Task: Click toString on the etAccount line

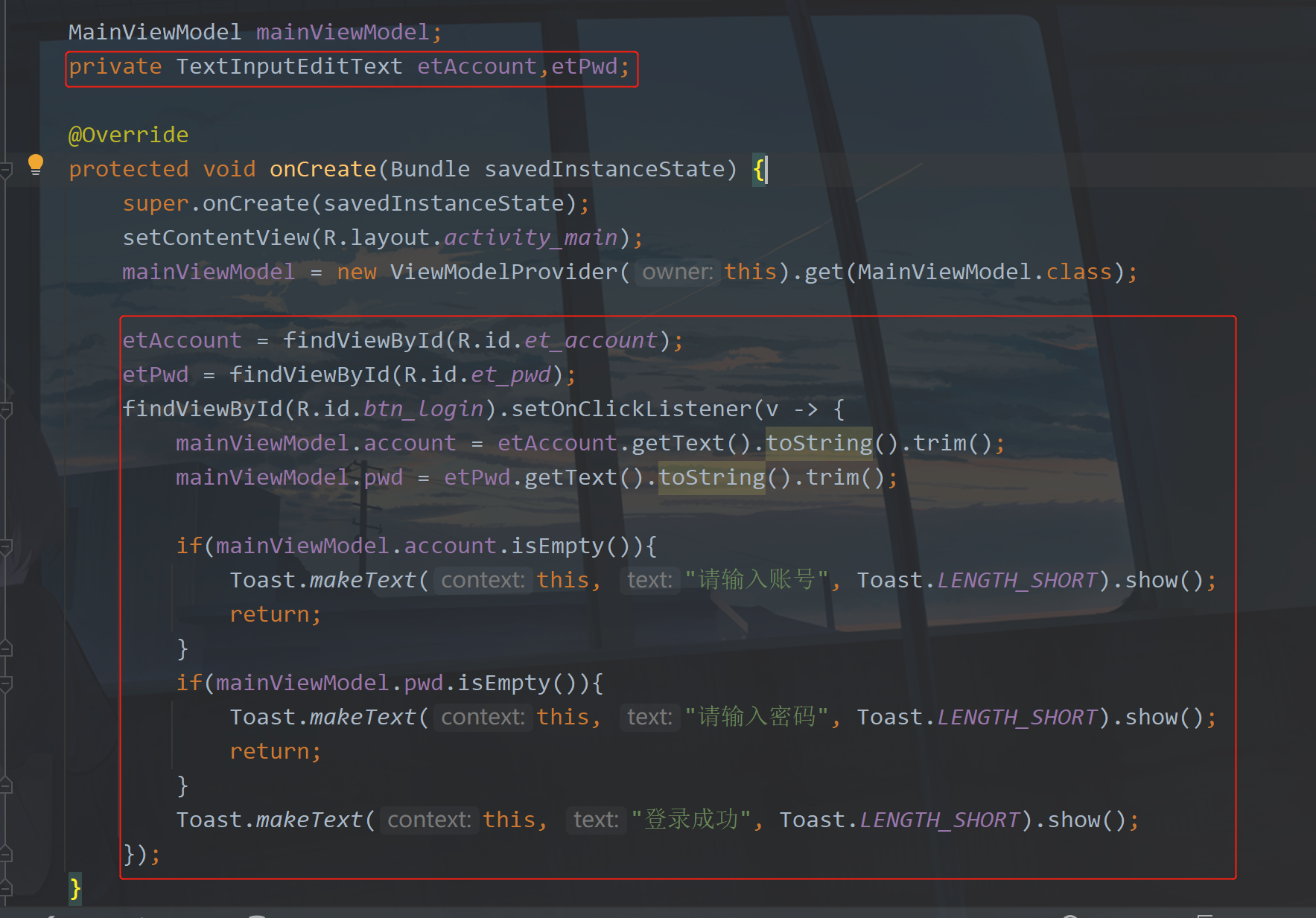Action: point(818,443)
